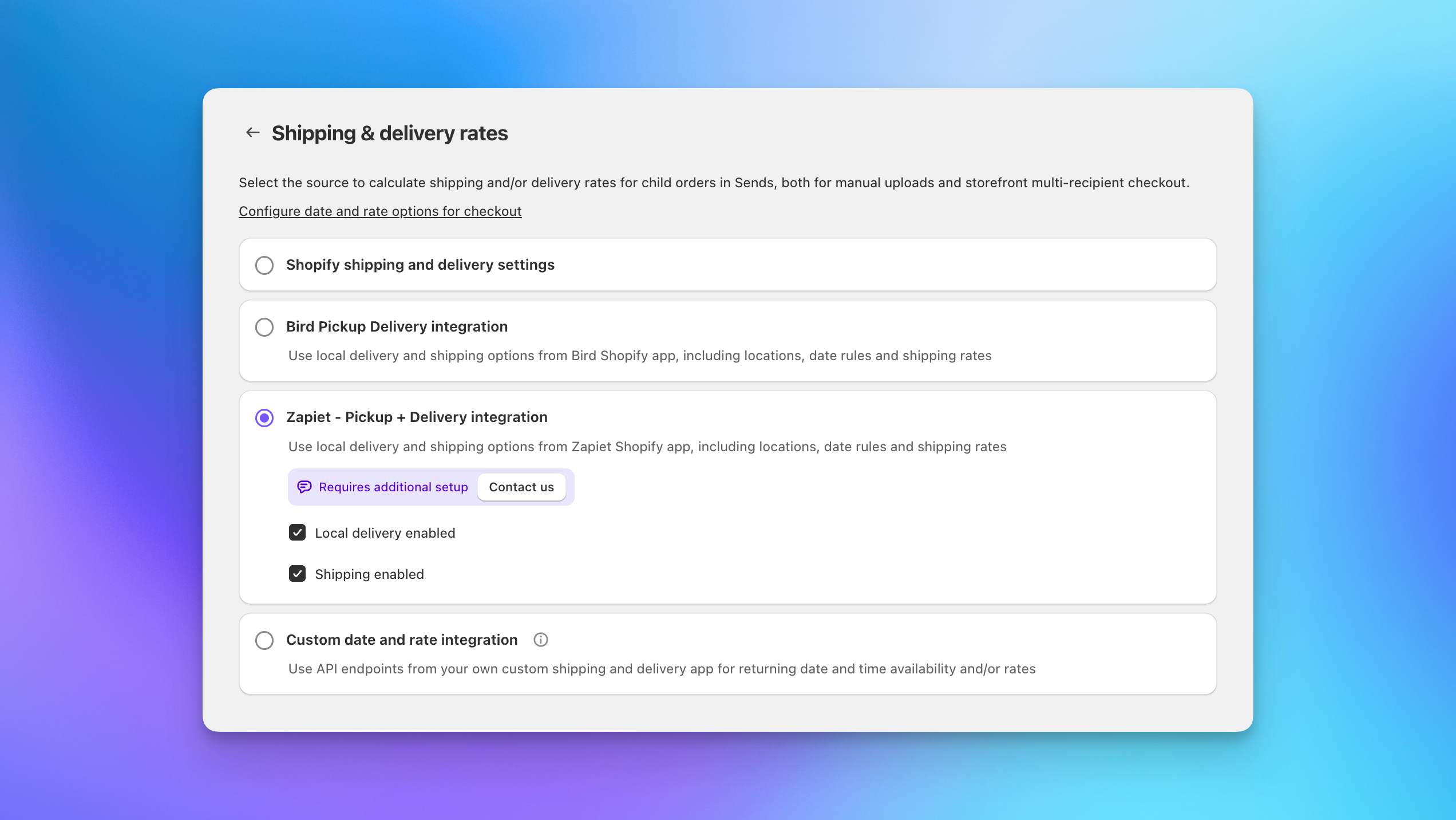Click the chat bubble icon in the purple badge

coord(304,487)
